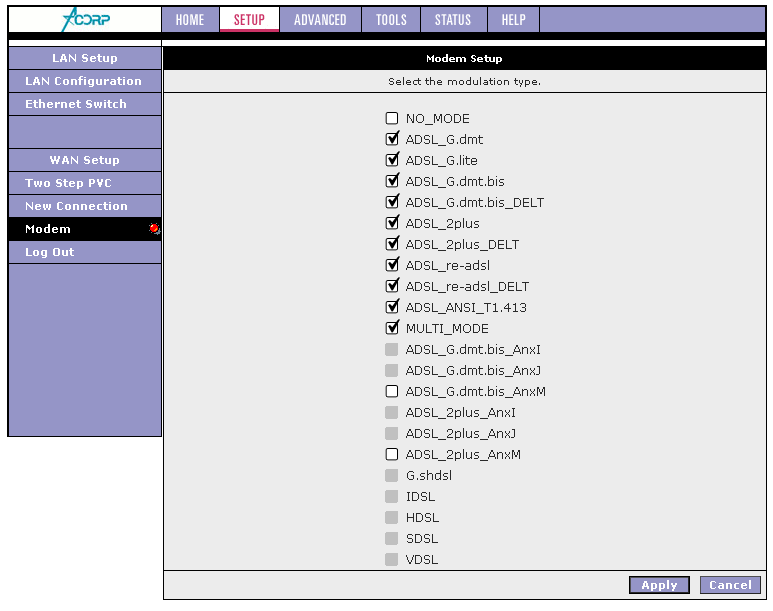Viewport: 773px width, 611px height.
Task: Uncheck ADSL_re-adsl modulation
Action: [392, 265]
